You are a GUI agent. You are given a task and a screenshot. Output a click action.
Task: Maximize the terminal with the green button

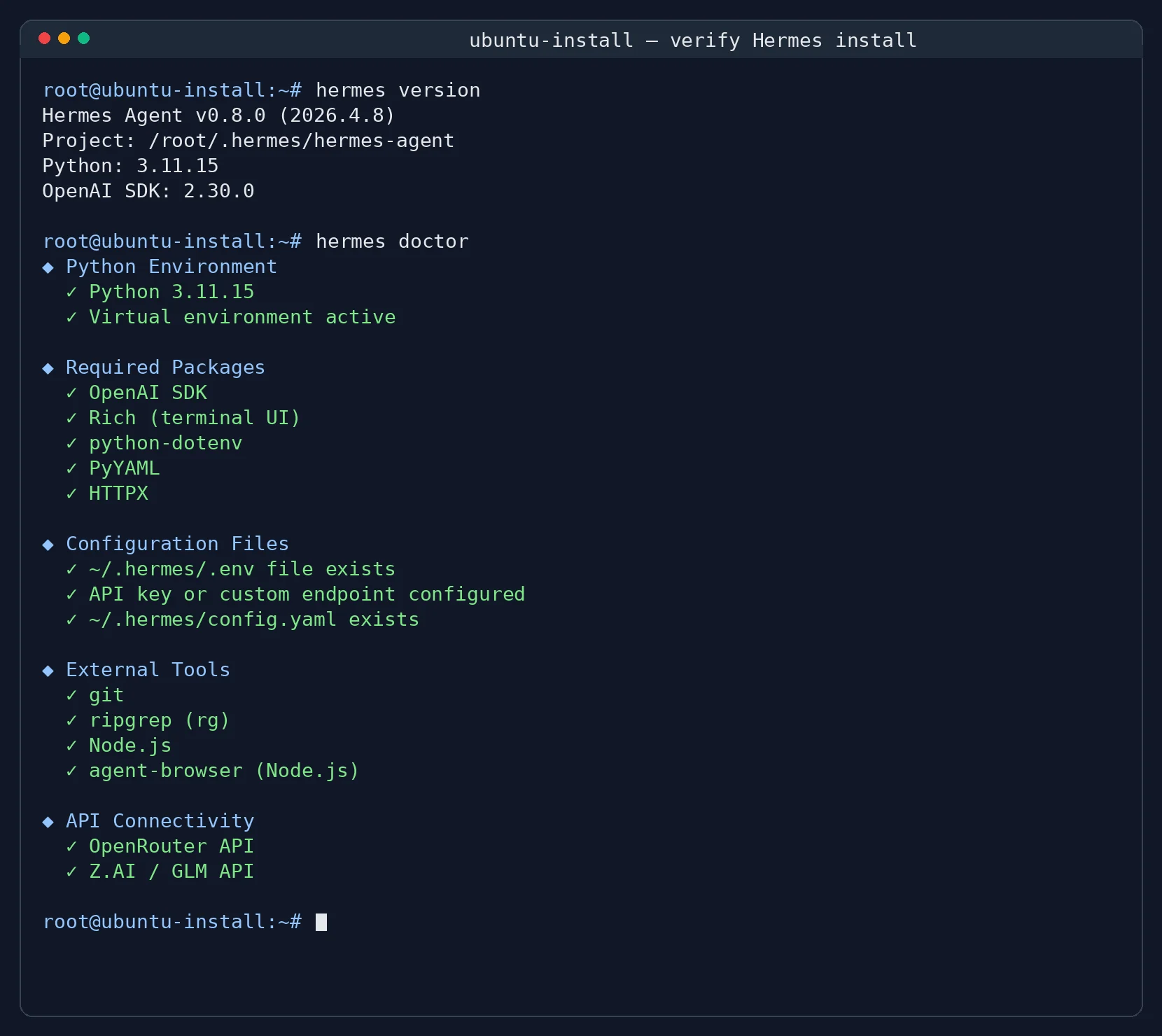(x=84, y=38)
